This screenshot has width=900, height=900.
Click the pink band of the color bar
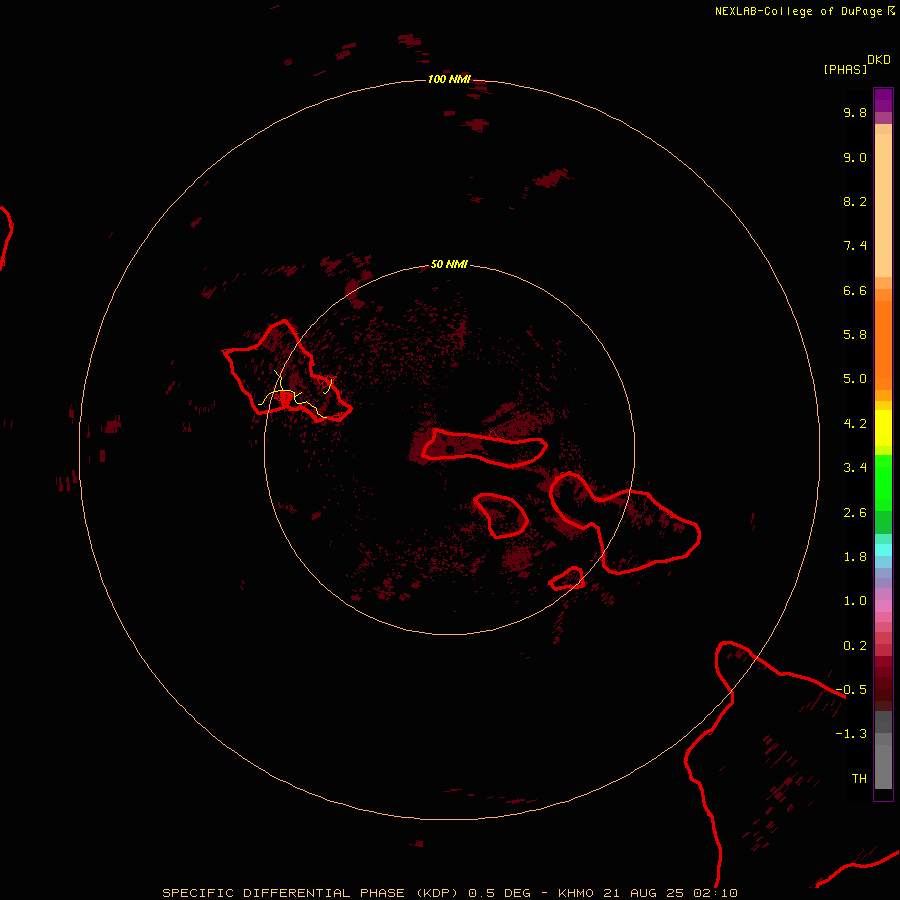[x=883, y=606]
